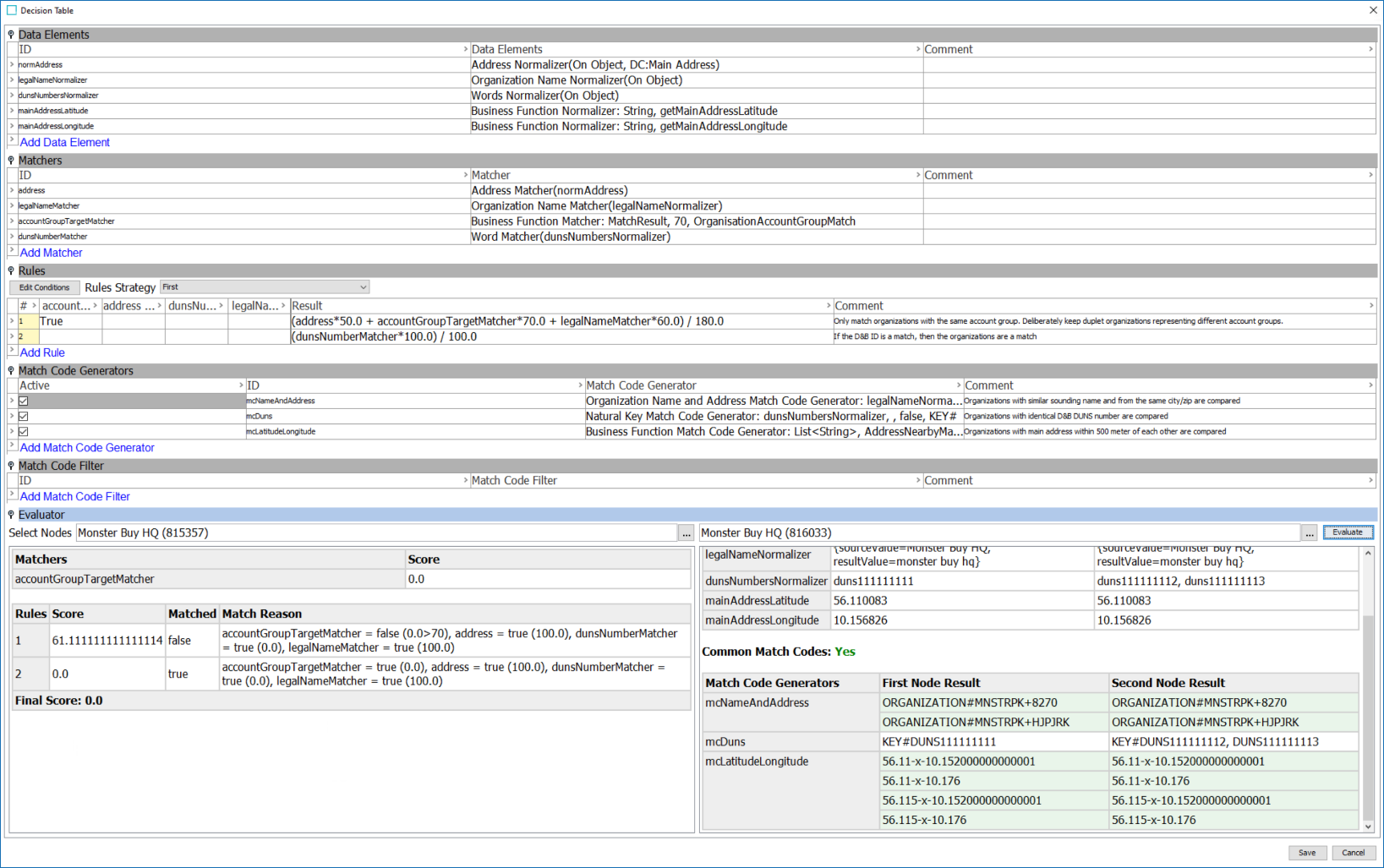
Task: Expand rule 1 row arrow
Action: click(x=12, y=321)
